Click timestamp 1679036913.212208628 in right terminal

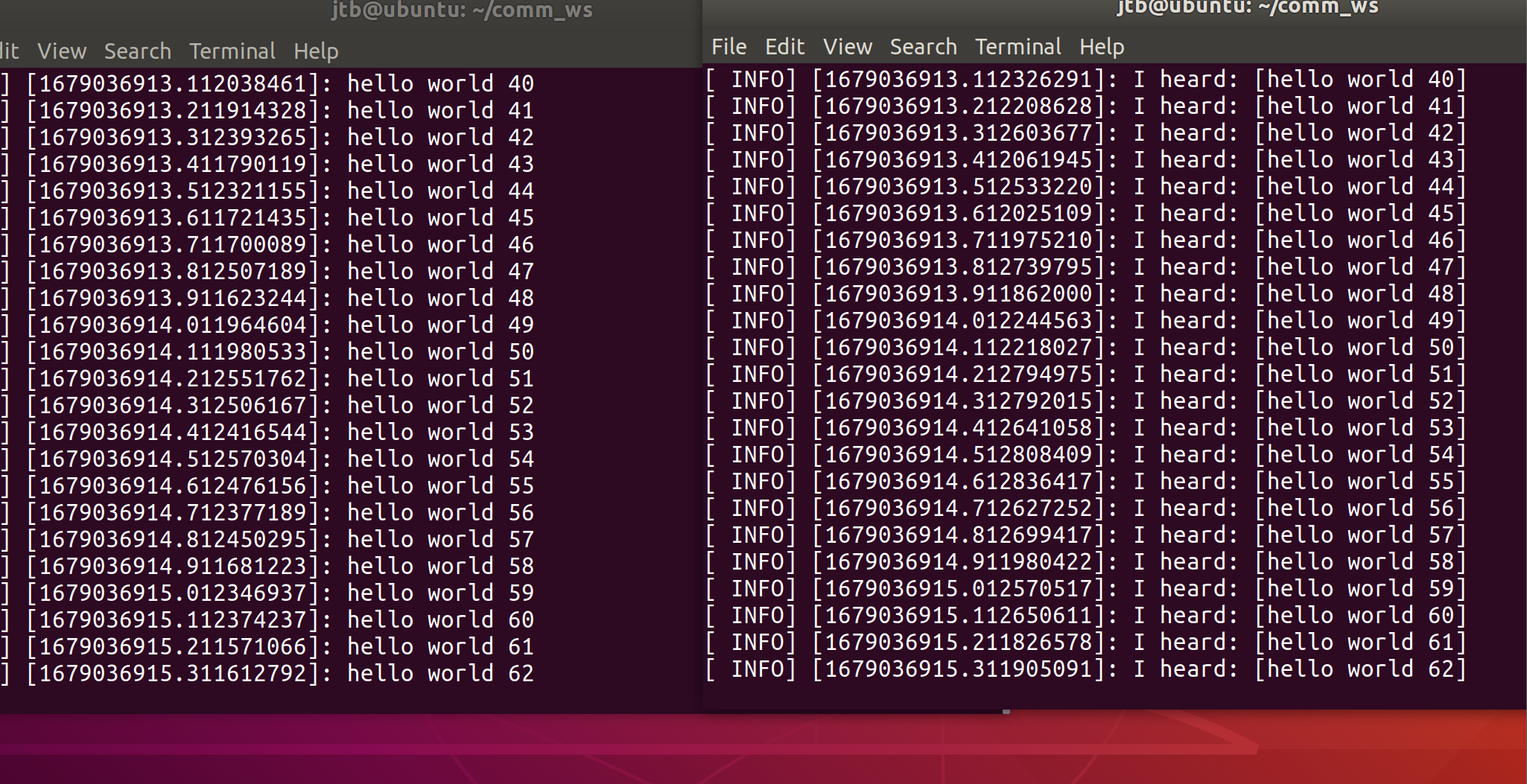(959, 106)
